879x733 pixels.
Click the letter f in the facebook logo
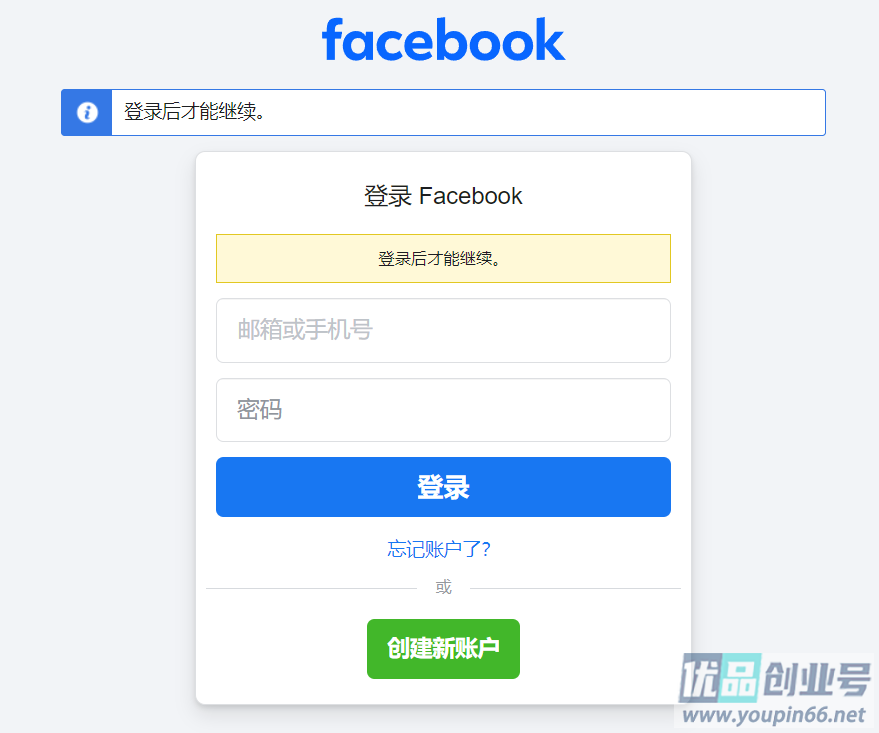332,39
